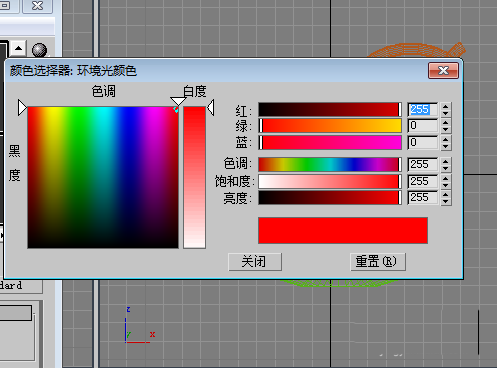Click the 亮度 gradient slider bar

[330, 197]
